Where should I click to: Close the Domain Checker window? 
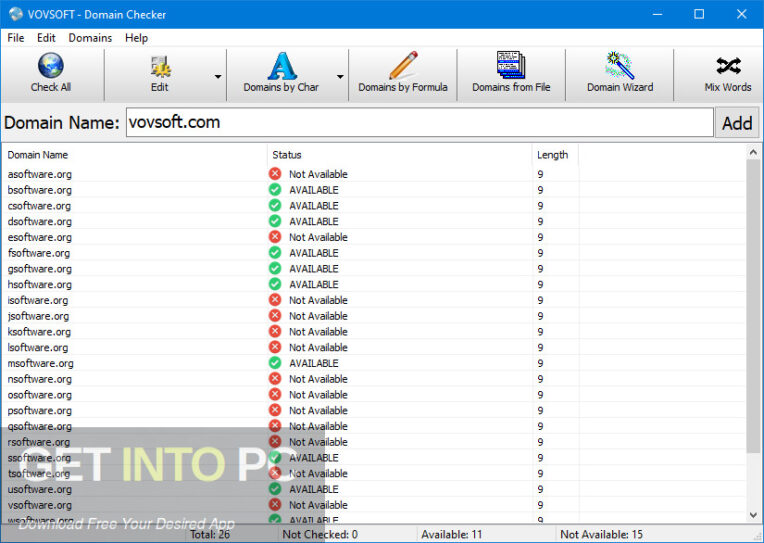click(x=742, y=14)
